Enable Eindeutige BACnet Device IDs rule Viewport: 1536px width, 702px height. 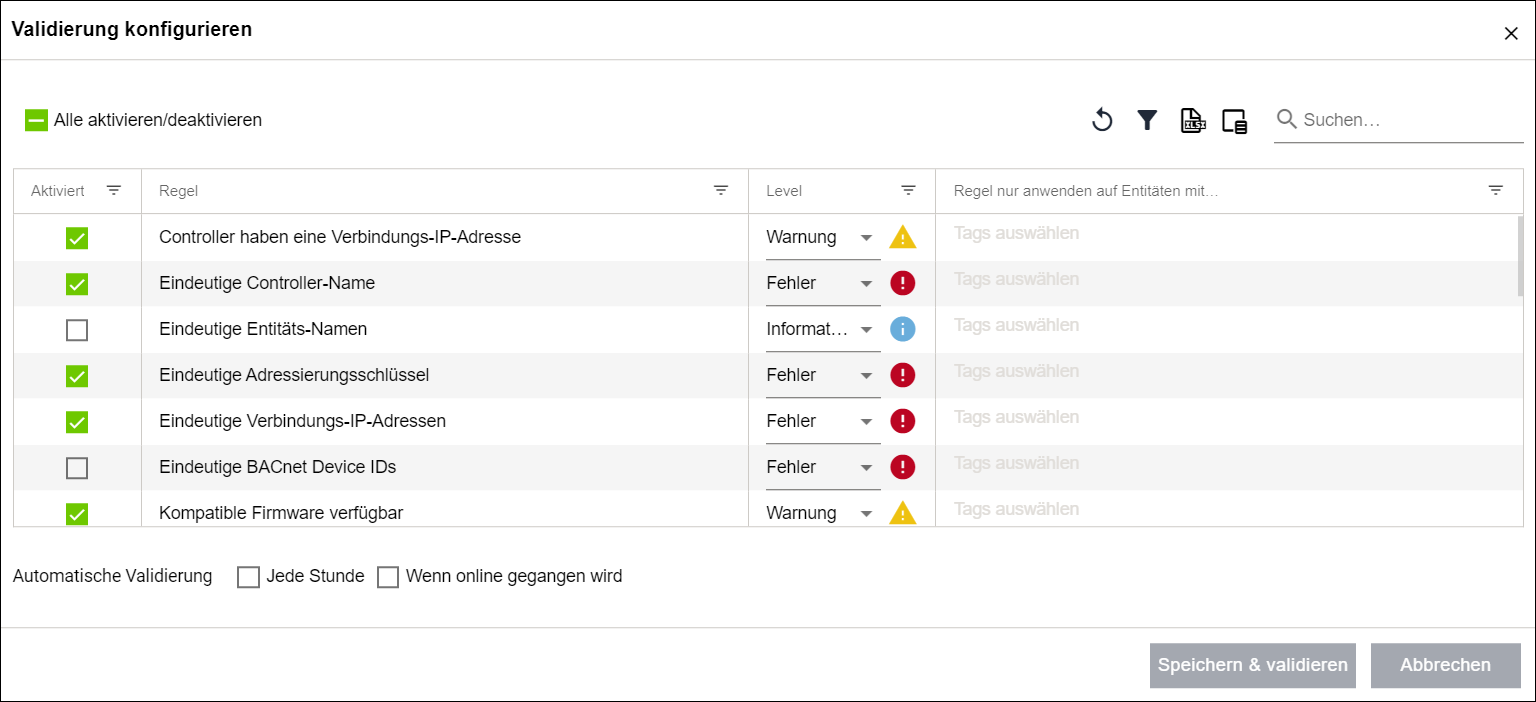[x=77, y=468]
